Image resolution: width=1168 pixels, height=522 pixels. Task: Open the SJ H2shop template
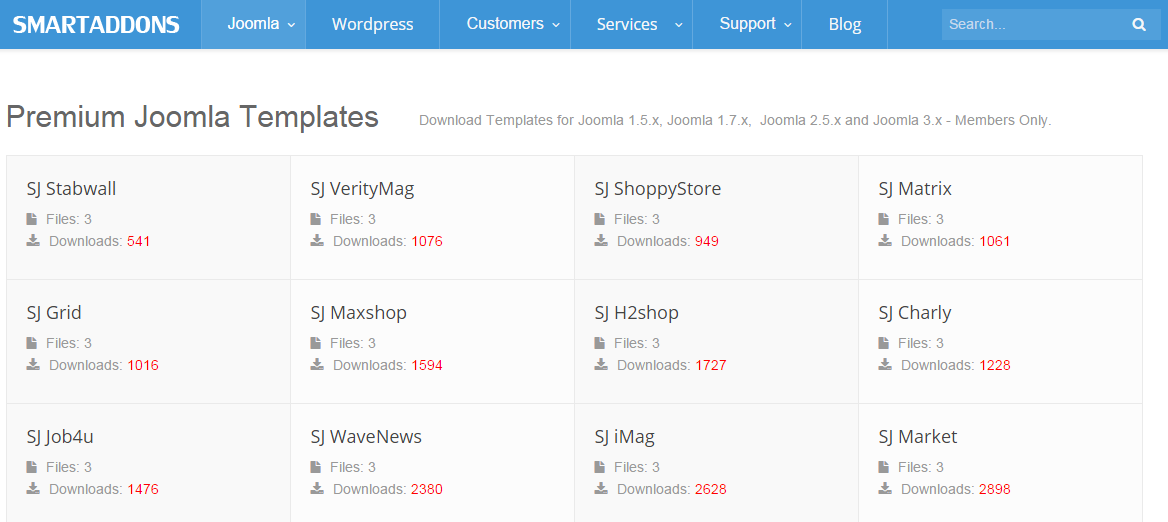637,313
